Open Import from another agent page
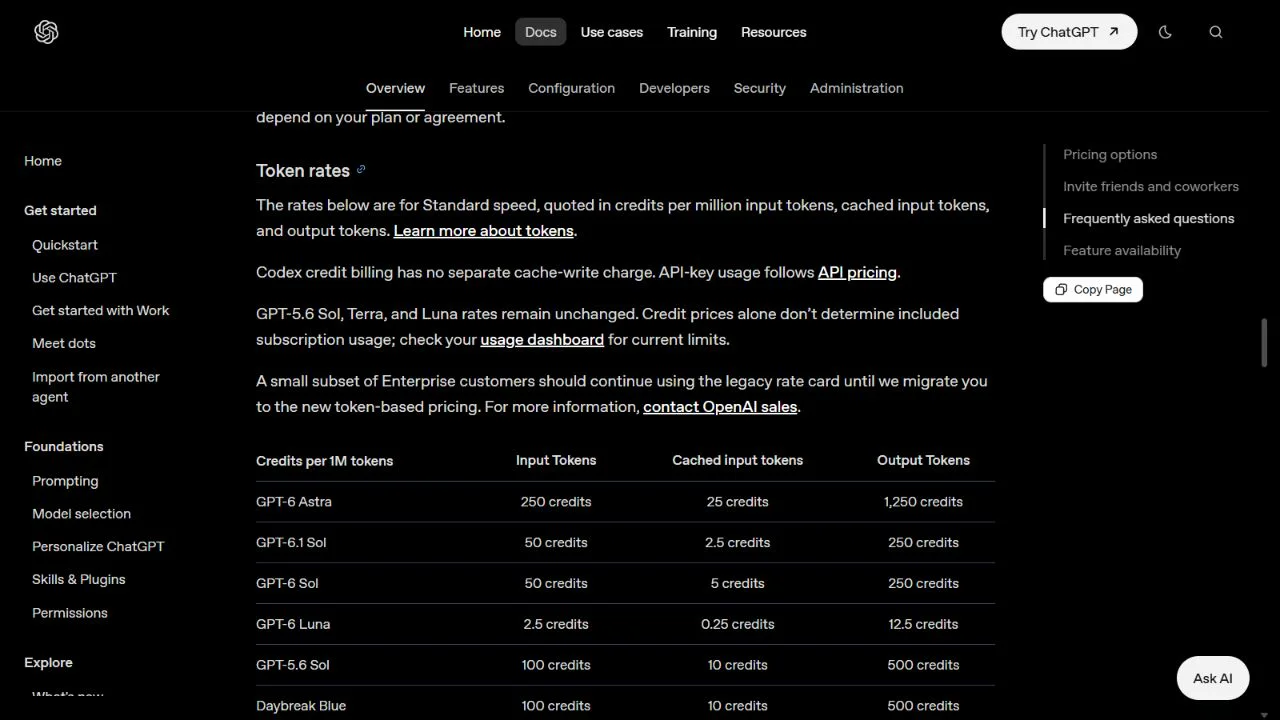The height and width of the screenshot is (720, 1280). (x=96, y=387)
